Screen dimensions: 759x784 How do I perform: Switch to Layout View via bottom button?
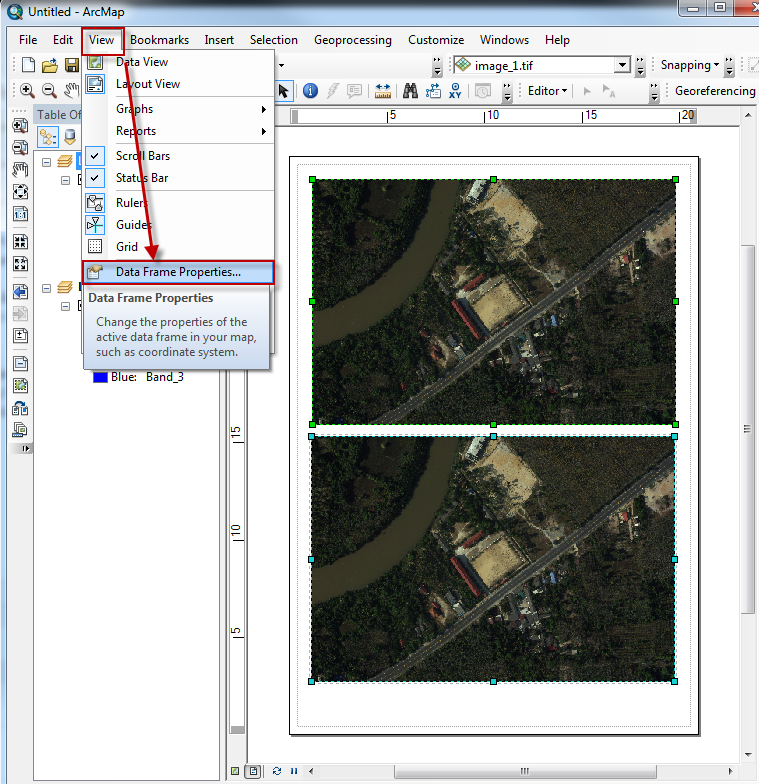tap(254, 771)
